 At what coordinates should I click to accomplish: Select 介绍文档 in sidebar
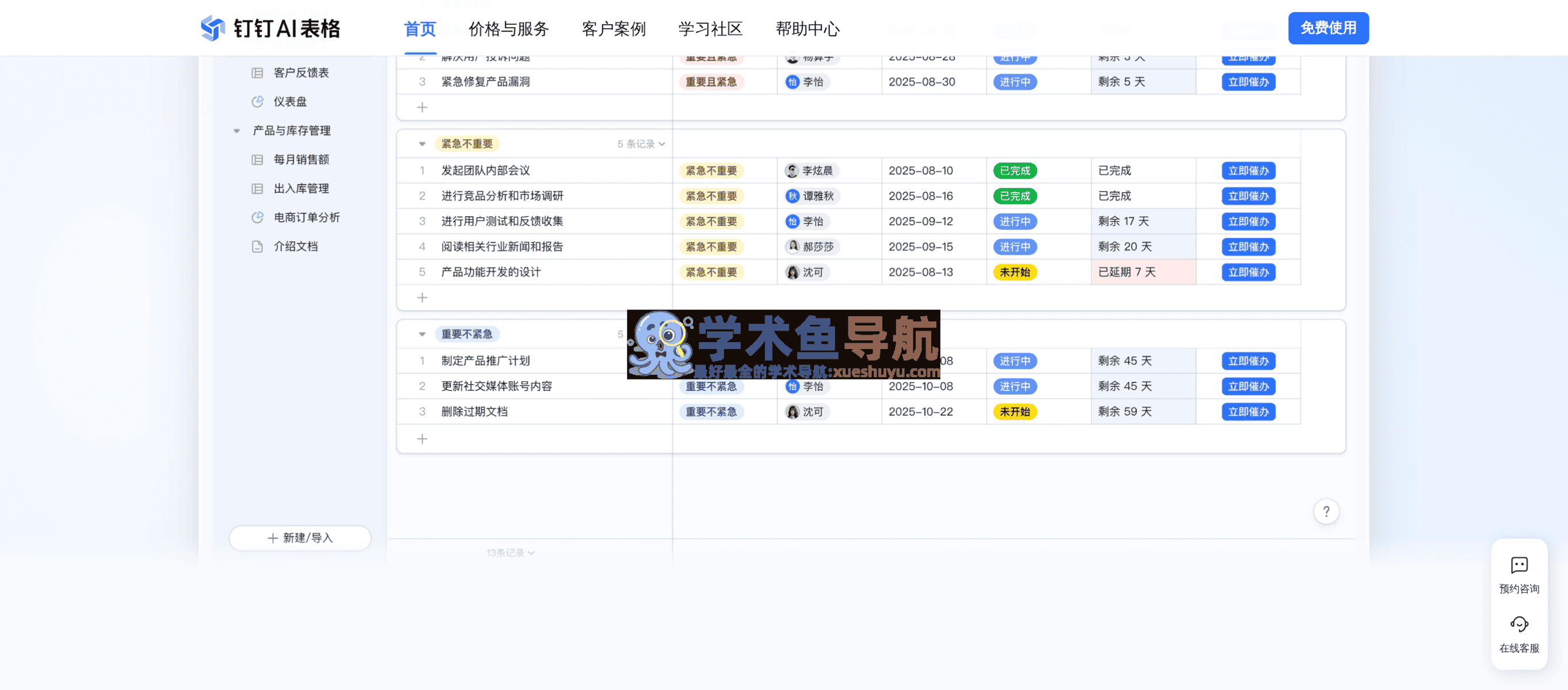click(x=295, y=247)
